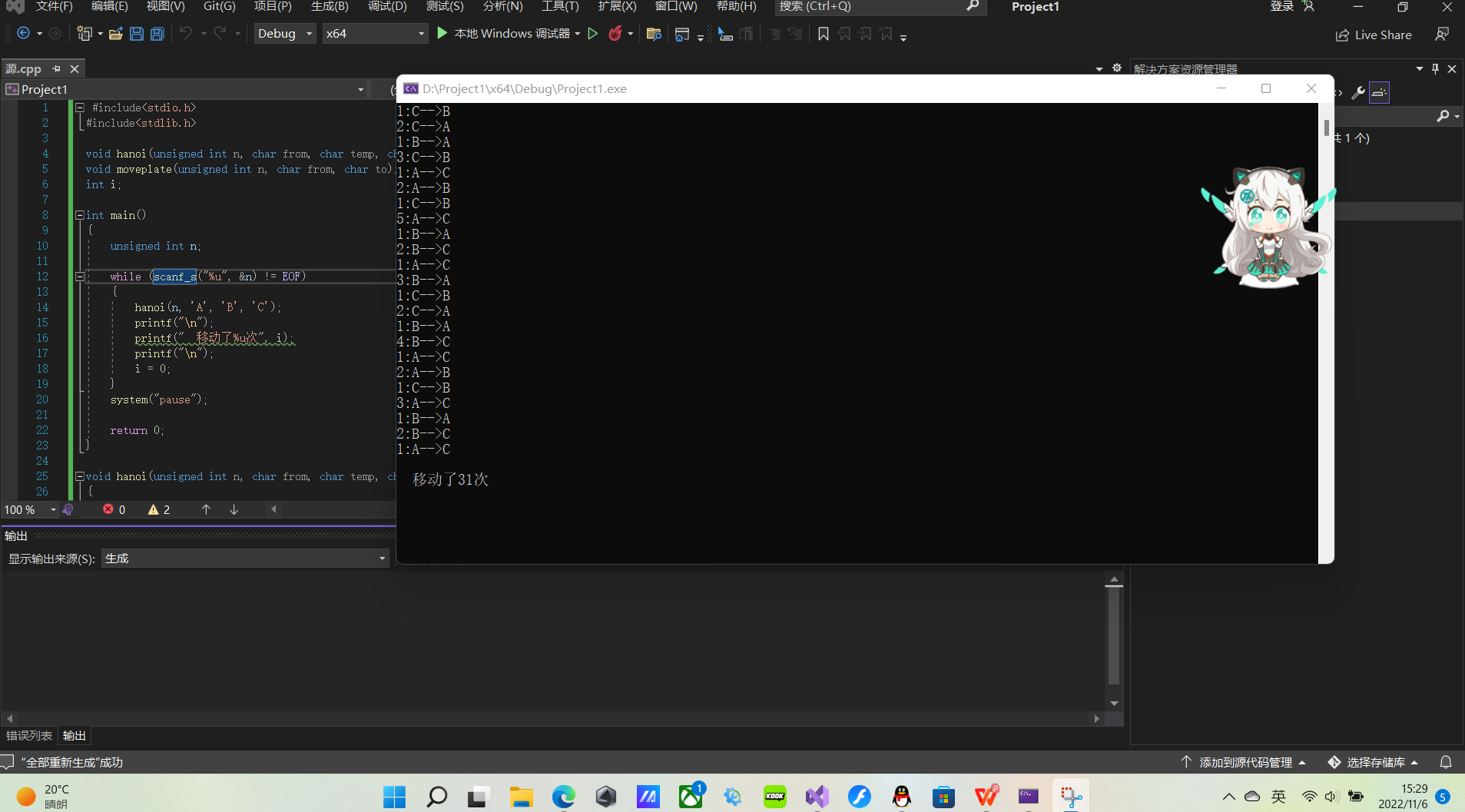Screen dimensions: 1465x812
Task: Collapse the while loop at line 12
Action: point(80,277)
